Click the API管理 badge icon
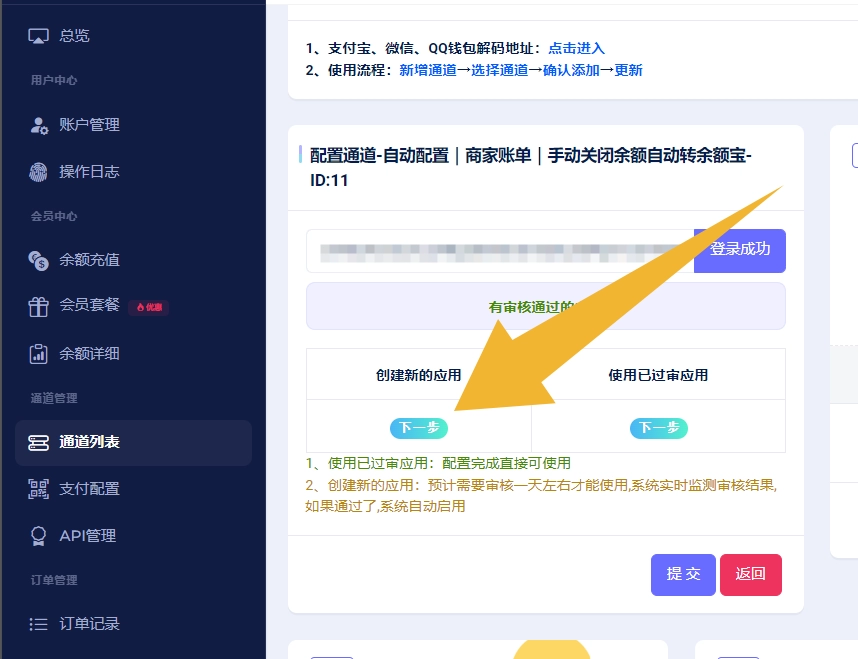This screenshot has height=659, width=858. pyautogui.click(x=38, y=536)
